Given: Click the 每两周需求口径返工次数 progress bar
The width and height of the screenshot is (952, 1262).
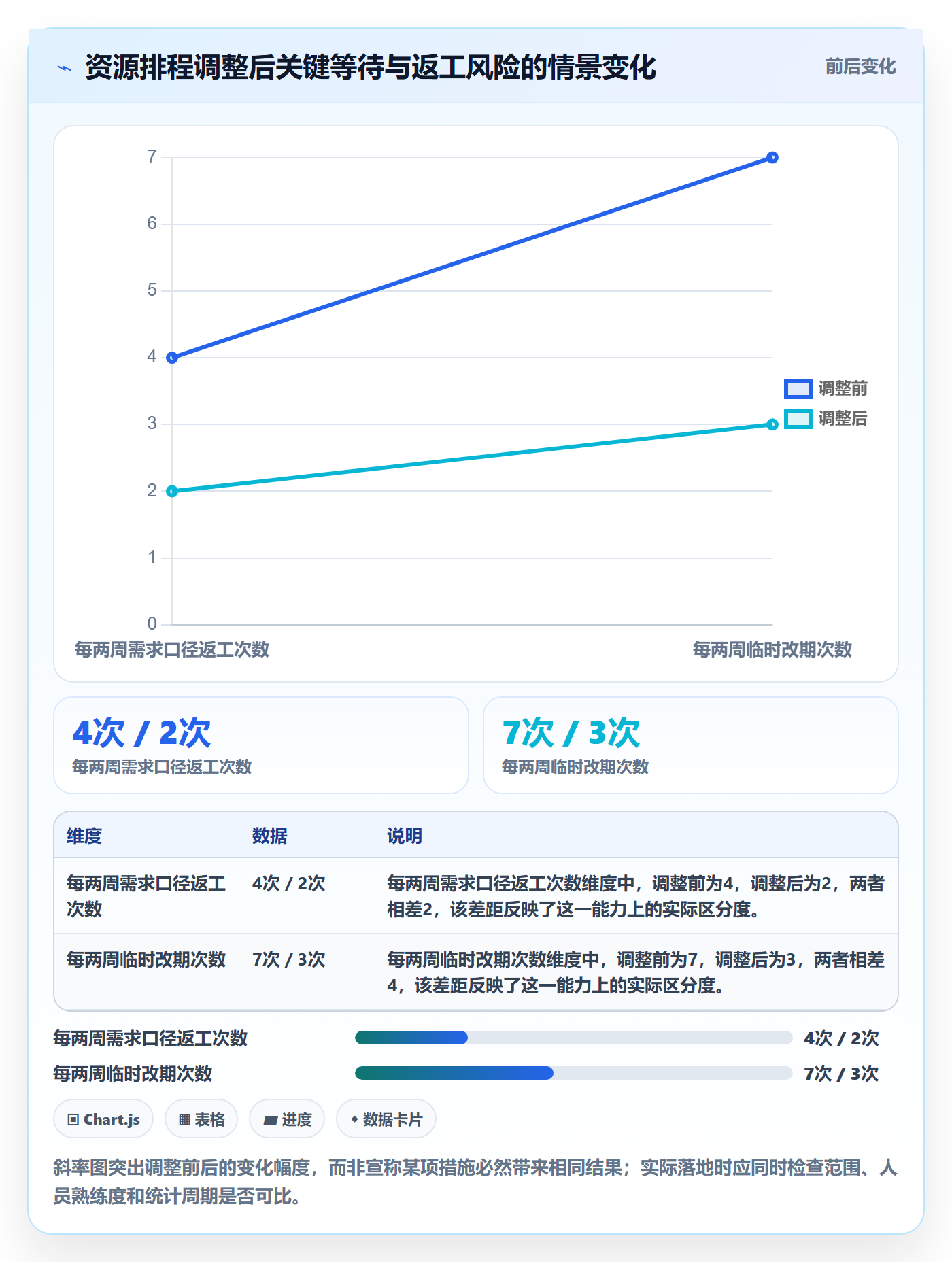Looking at the screenshot, I should click(x=573, y=1038).
